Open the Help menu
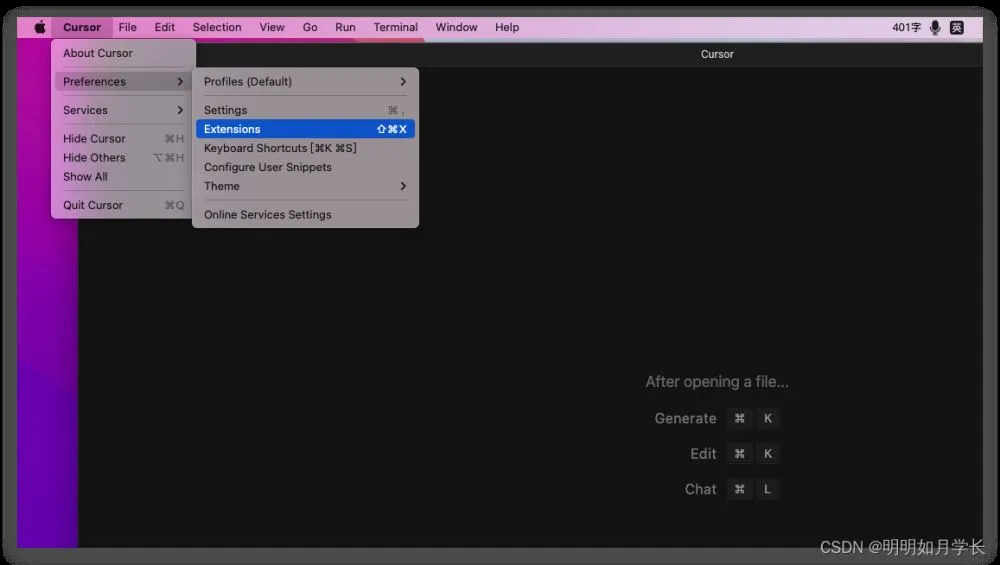The height and width of the screenshot is (565, 1000). (507, 27)
